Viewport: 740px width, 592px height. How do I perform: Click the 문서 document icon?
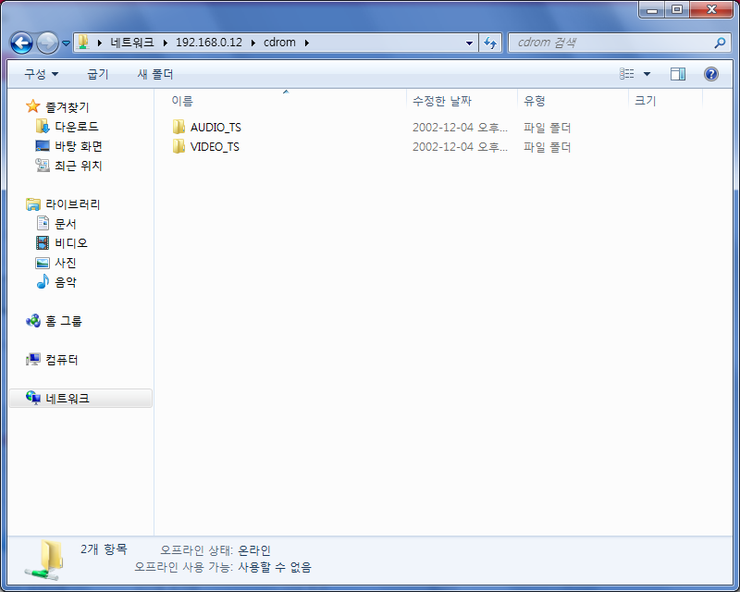(x=42, y=223)
